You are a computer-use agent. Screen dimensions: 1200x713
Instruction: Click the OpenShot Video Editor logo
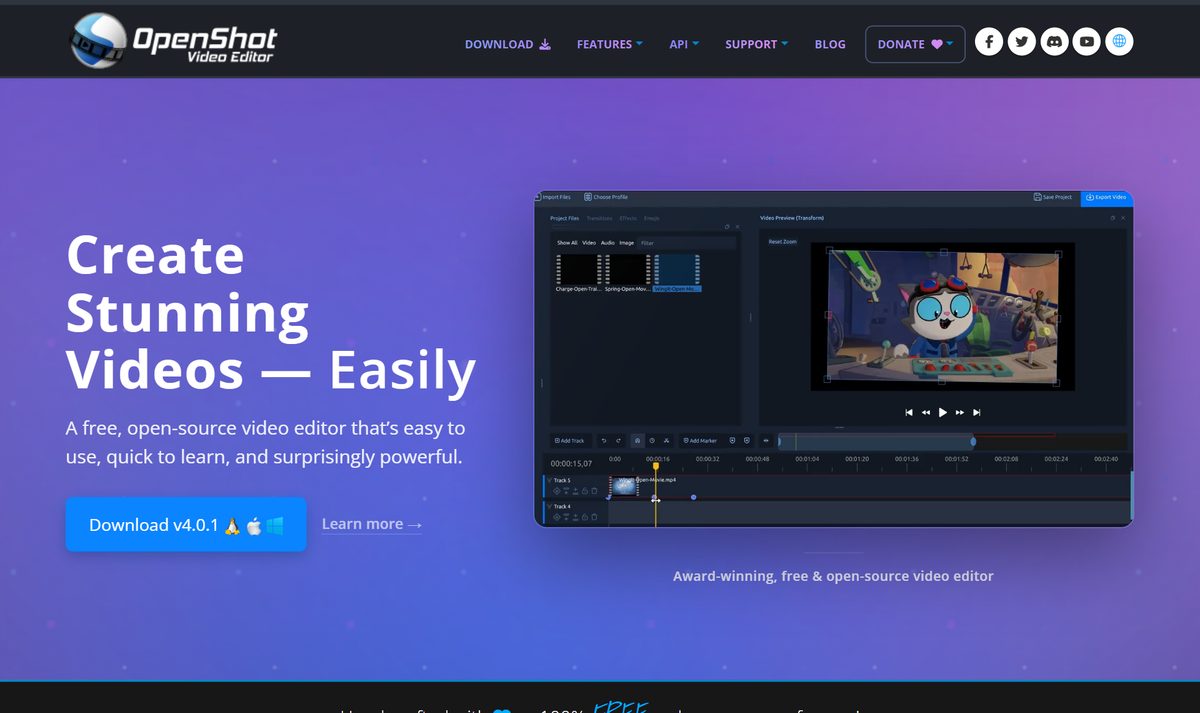point(173,40)
